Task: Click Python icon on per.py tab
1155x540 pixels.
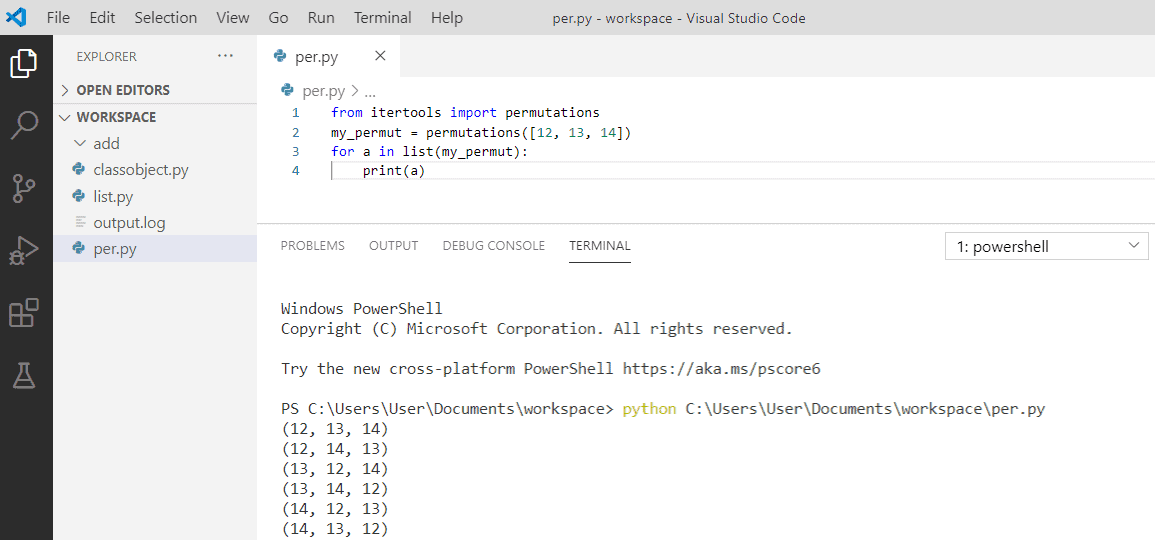Action: (279, 56)
